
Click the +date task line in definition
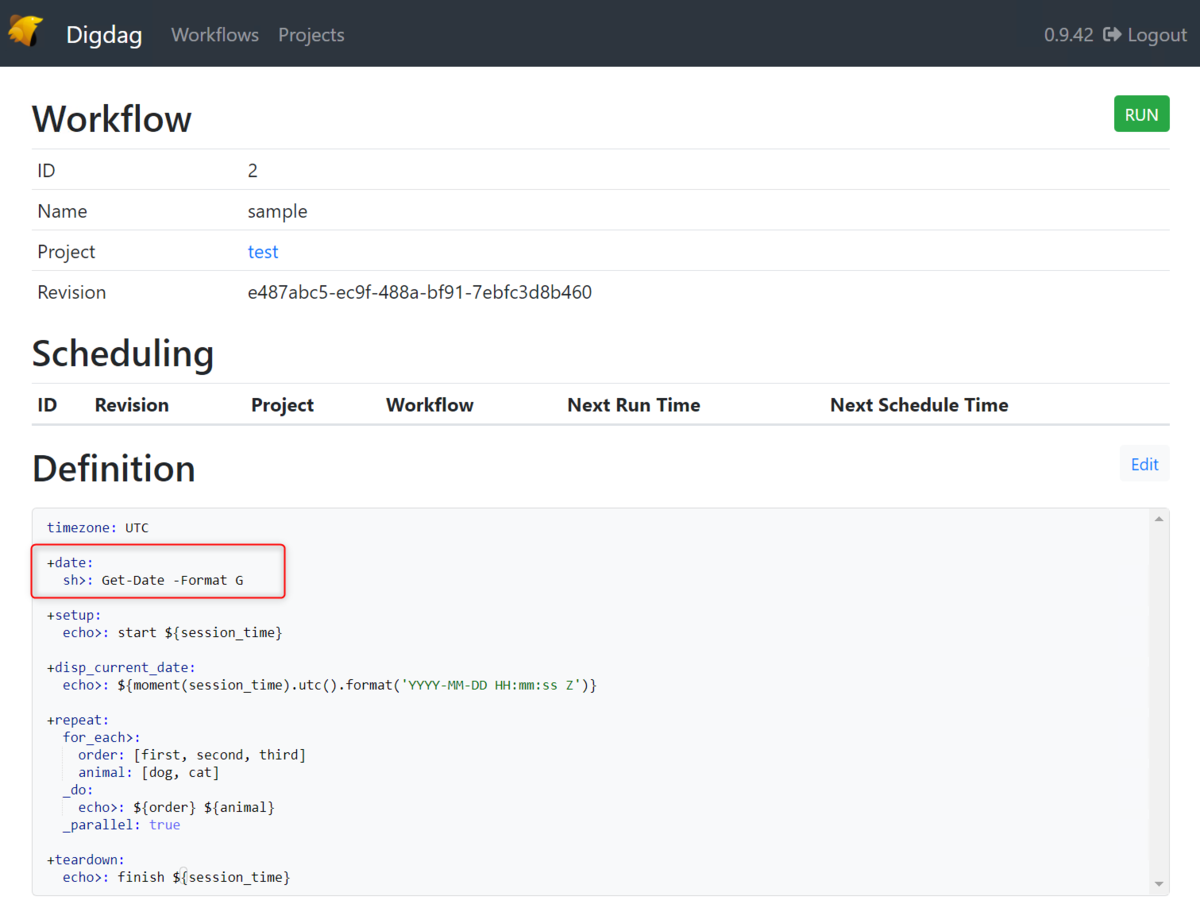70,563
